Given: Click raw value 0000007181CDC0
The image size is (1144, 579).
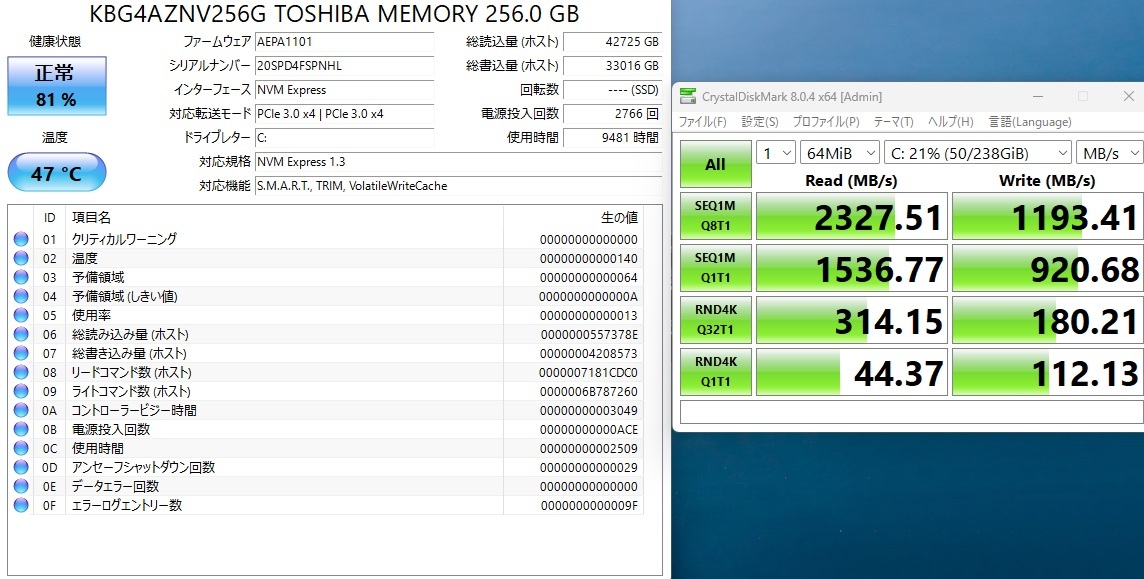Looking at the screenshot, I should 588,373.
